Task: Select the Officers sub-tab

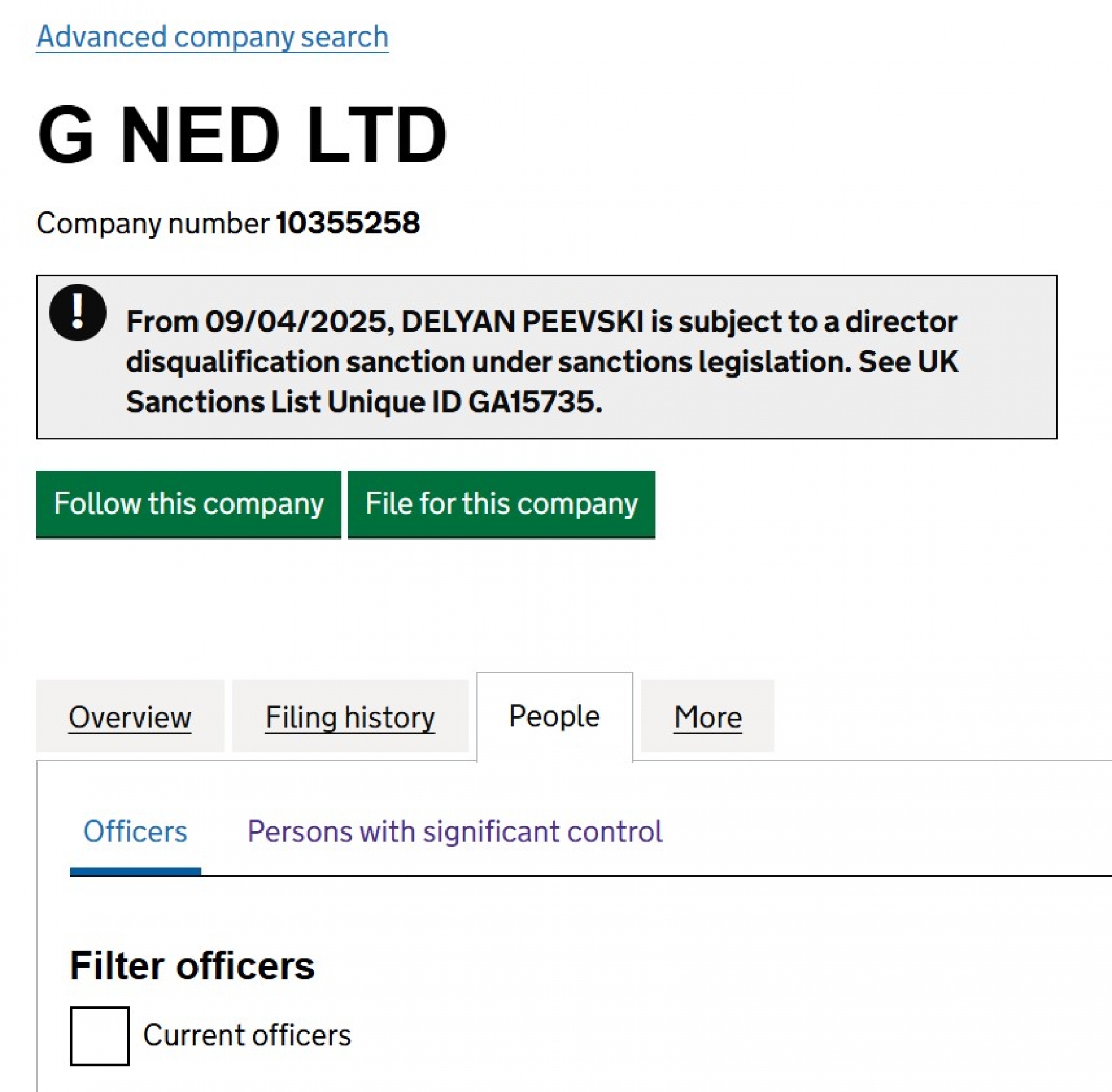Action: click(135, 831)
